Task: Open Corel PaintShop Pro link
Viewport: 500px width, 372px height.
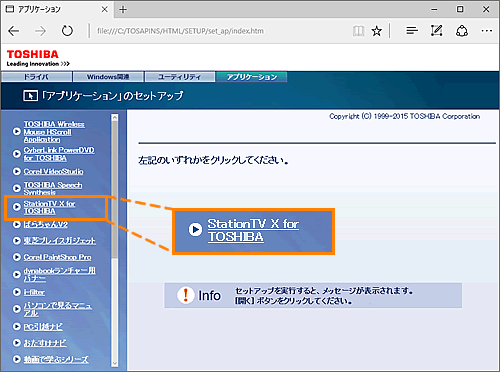Action: tap(57, 257)
